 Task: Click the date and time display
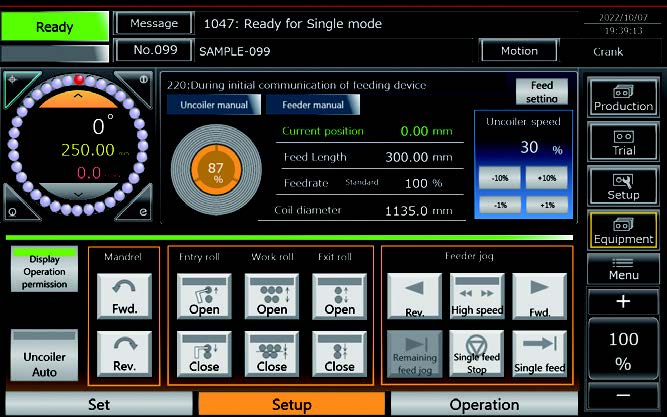pos(623,24)
